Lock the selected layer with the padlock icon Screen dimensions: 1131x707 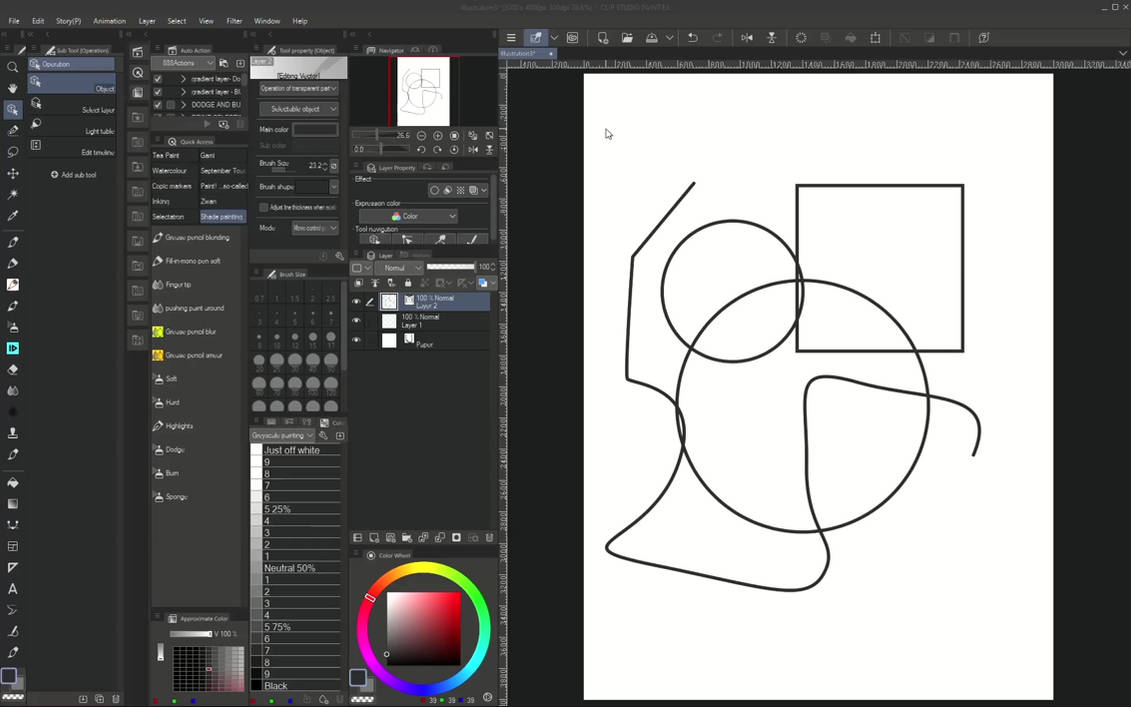(409, 283)
